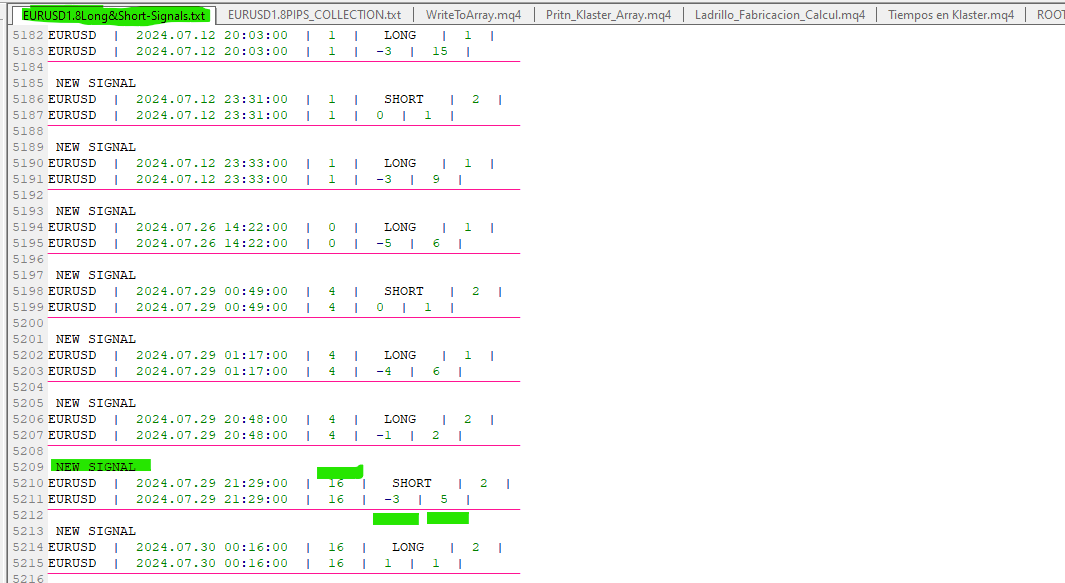Click value 16 on line 5210
The height and width of the screenshot is (583, 1065).
click(x=336, y=483)
